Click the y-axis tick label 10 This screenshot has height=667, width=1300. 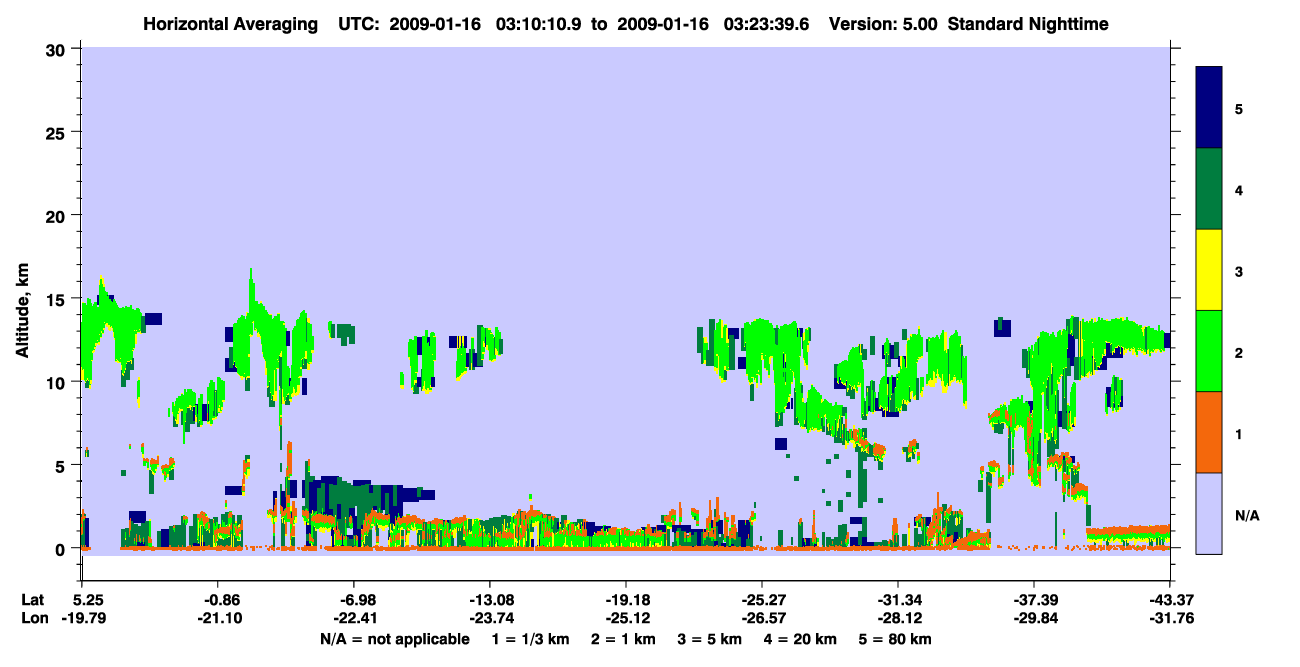coord(56,382)
